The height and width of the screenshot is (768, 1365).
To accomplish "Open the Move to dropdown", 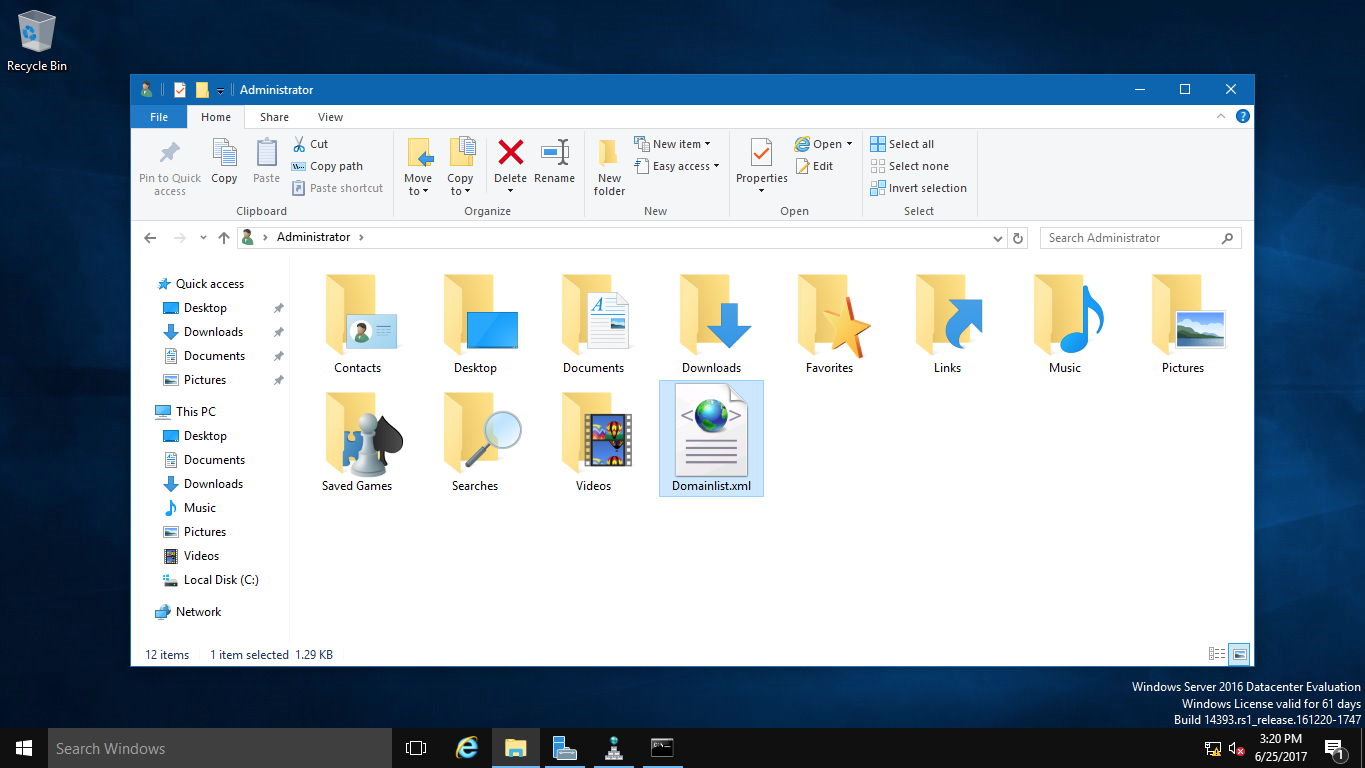I will tap(418, 167).
